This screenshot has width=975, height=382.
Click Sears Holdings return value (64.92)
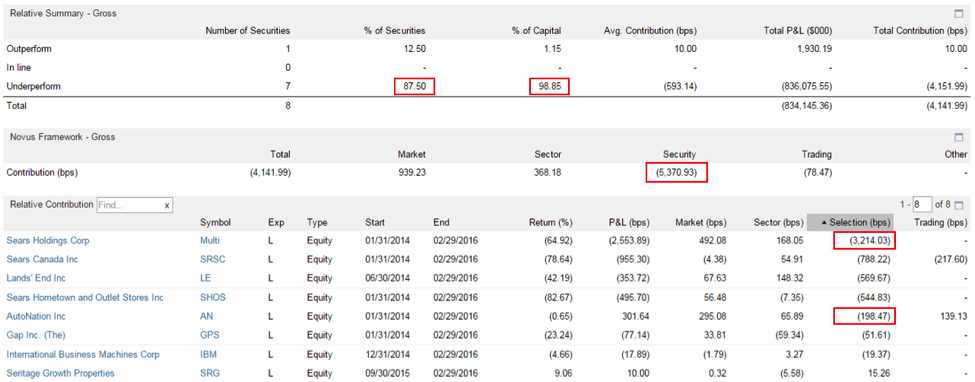tap(557, 240)
